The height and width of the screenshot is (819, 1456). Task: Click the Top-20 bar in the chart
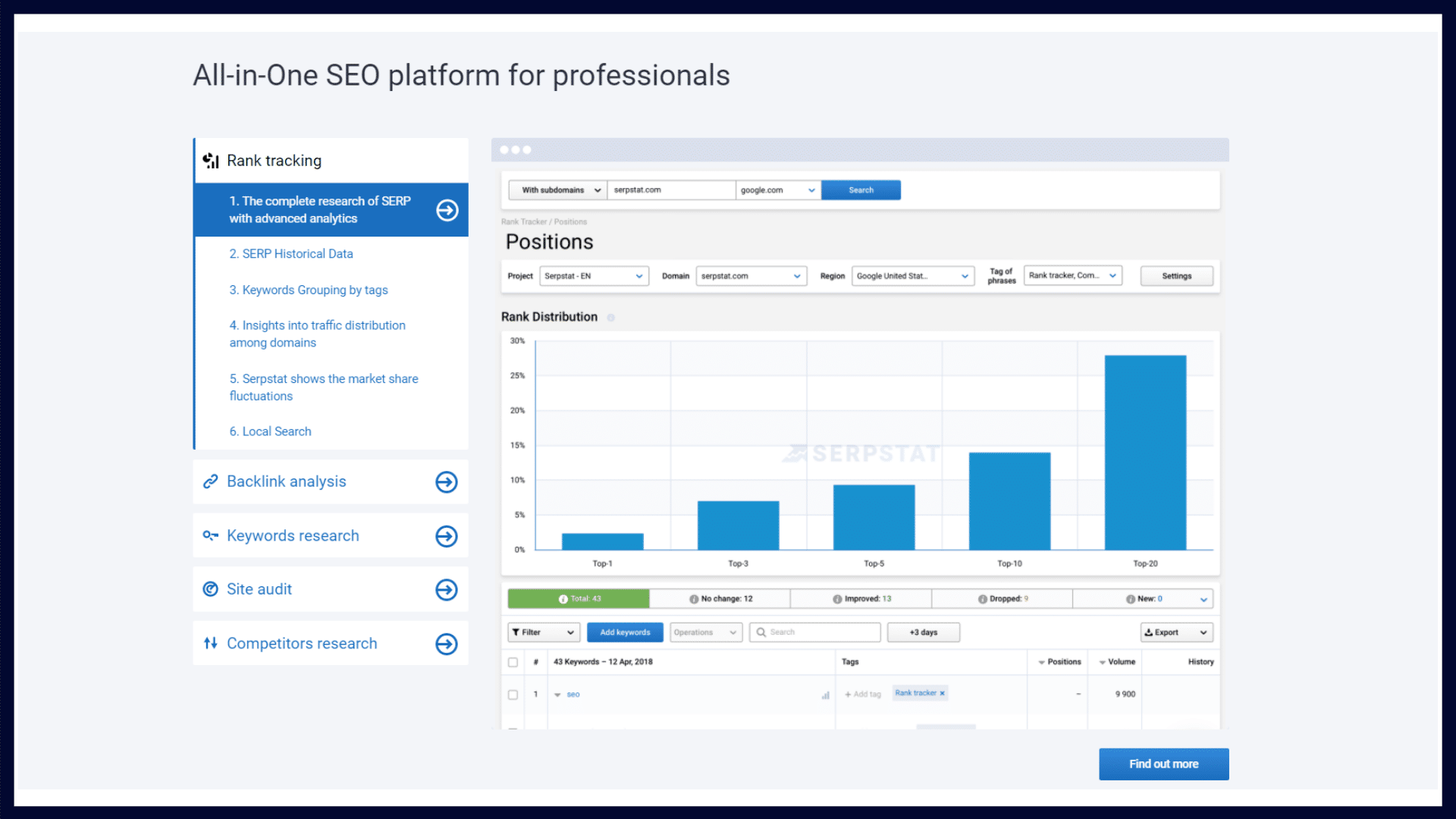(x=1145, y=453)
